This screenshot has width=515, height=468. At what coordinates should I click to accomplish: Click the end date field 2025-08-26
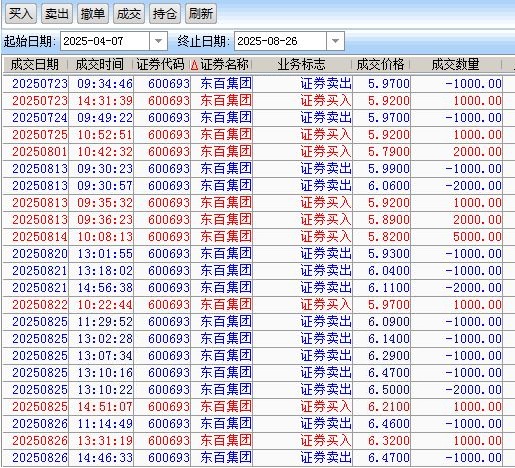tap(281, 41)
